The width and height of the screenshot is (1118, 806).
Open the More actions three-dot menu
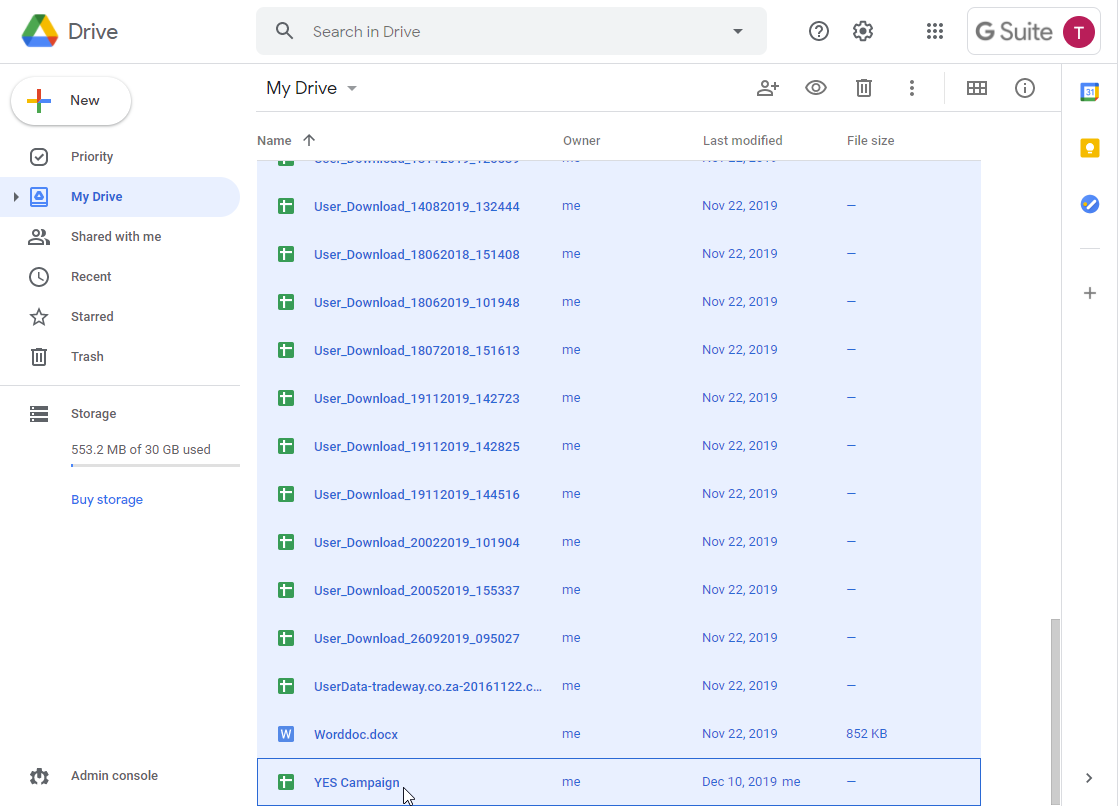pyautogui.click(x=911, y=88)
